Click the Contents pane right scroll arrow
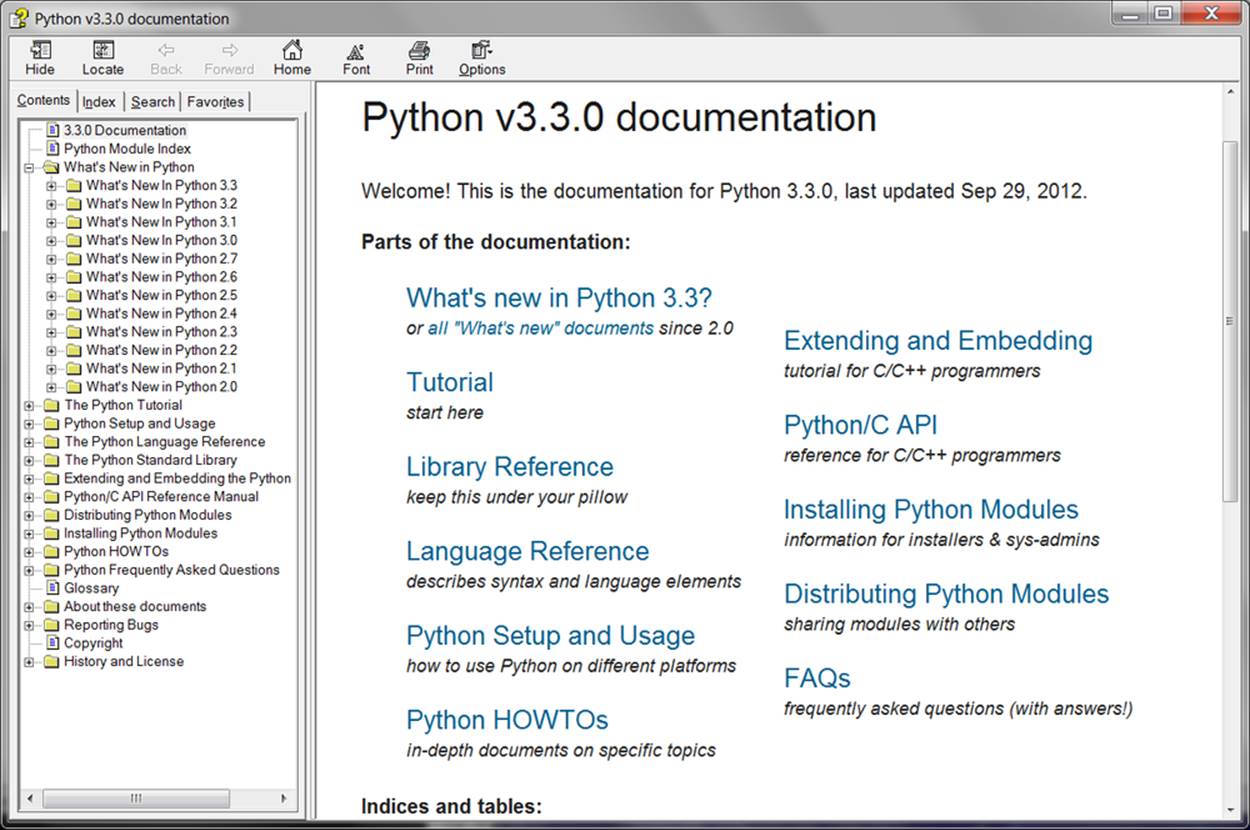 (284, 799)
